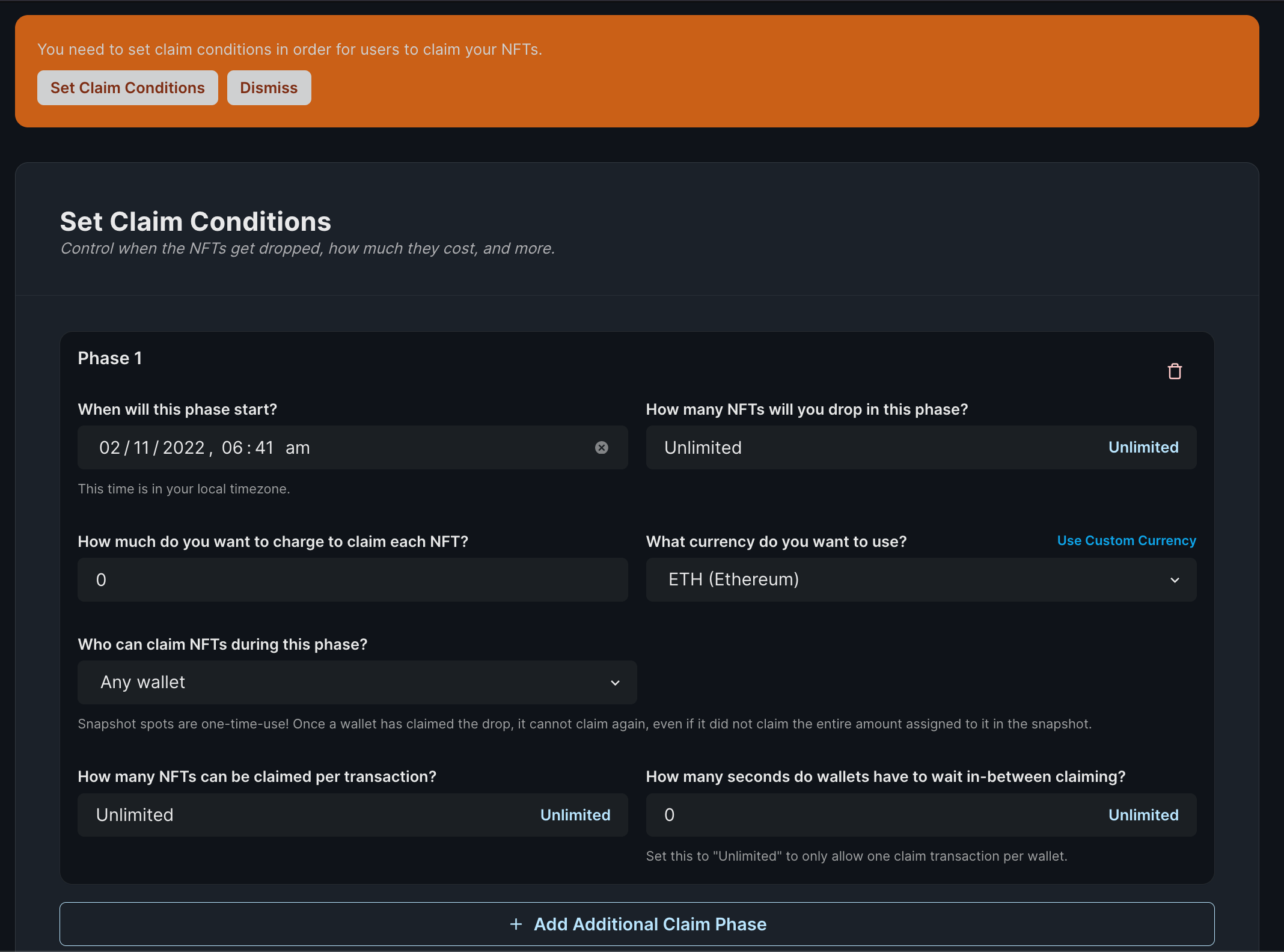Toggle Unlimited for NFTs claimed per transaction

(x=575, y=815)
